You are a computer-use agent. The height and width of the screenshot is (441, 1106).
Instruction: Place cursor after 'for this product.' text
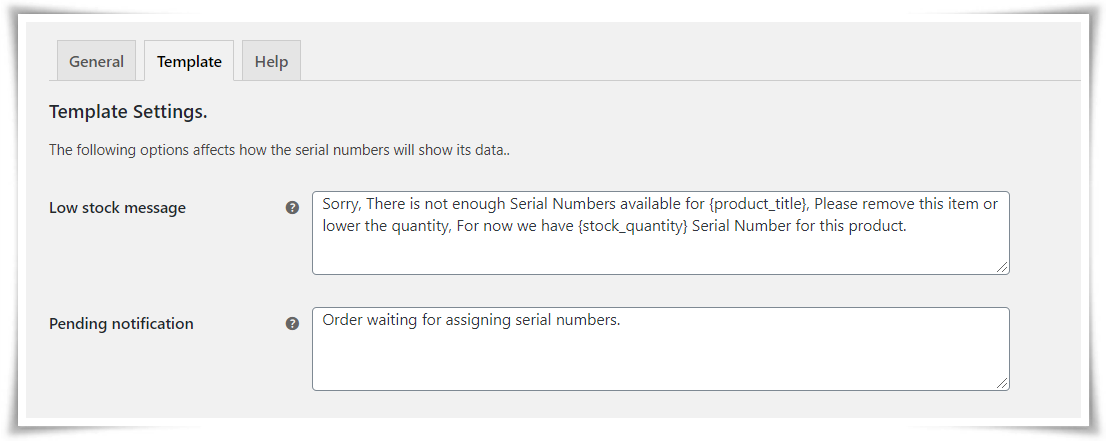point(908,226)
